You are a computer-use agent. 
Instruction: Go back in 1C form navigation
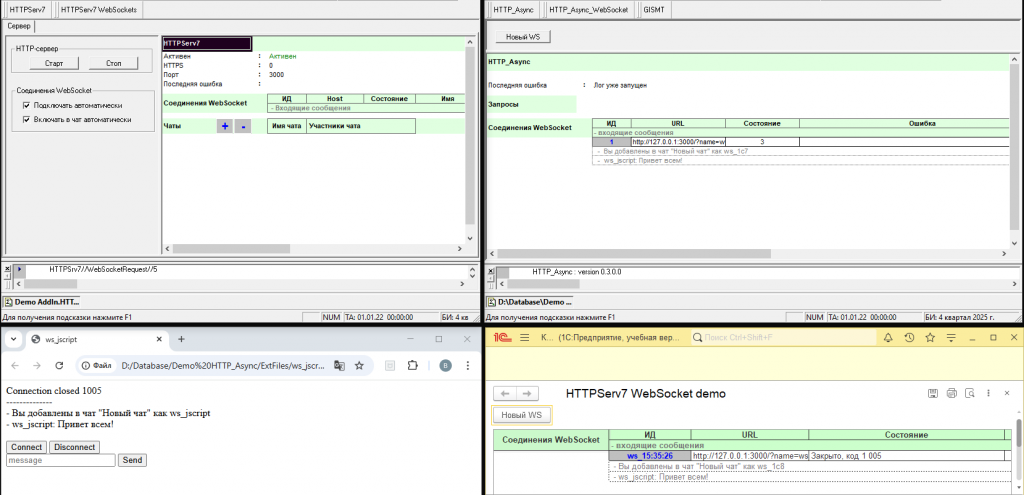pos(505,393)
